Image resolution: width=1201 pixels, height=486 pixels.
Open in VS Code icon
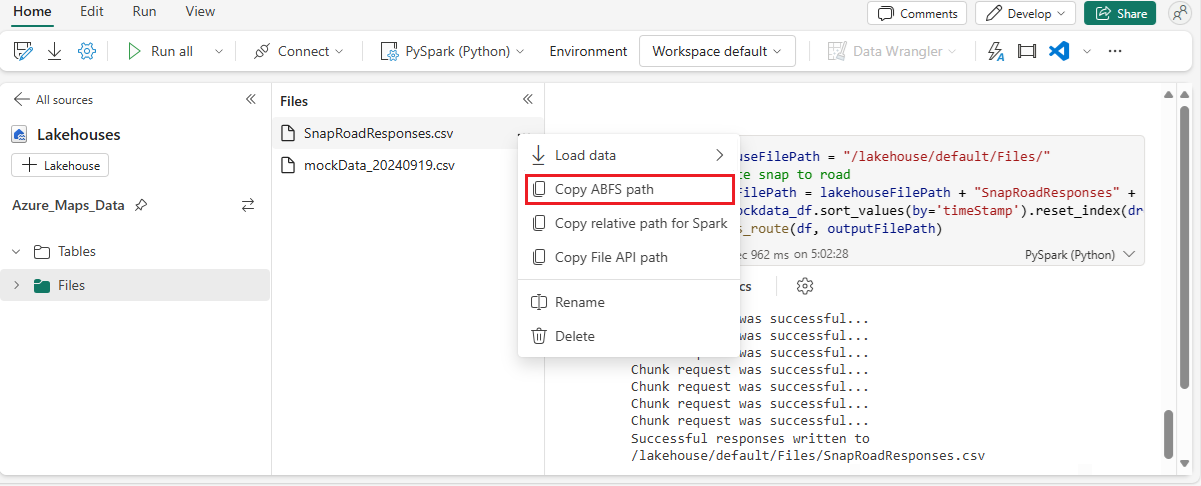click(1059, 51)
